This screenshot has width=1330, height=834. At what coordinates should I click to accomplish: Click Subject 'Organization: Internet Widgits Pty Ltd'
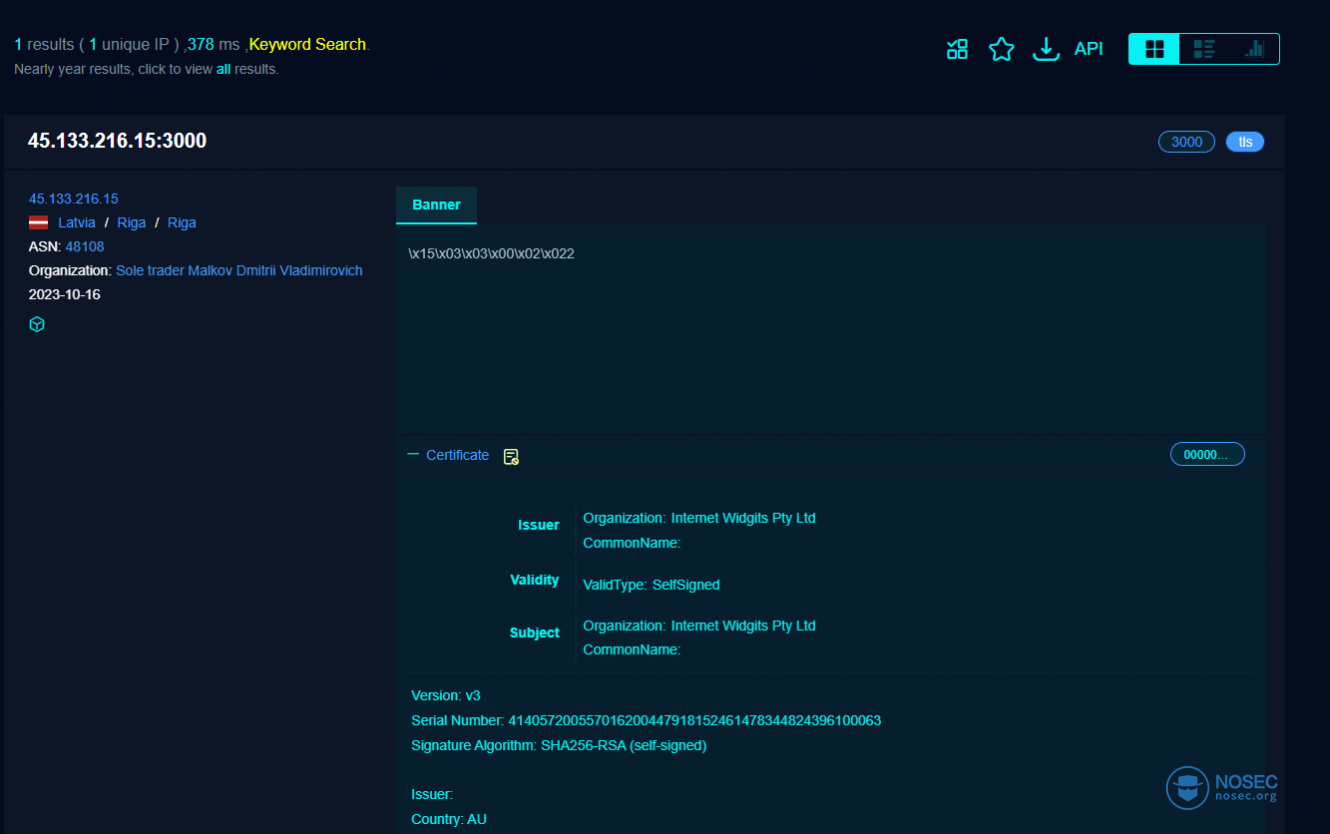(699, 626)
